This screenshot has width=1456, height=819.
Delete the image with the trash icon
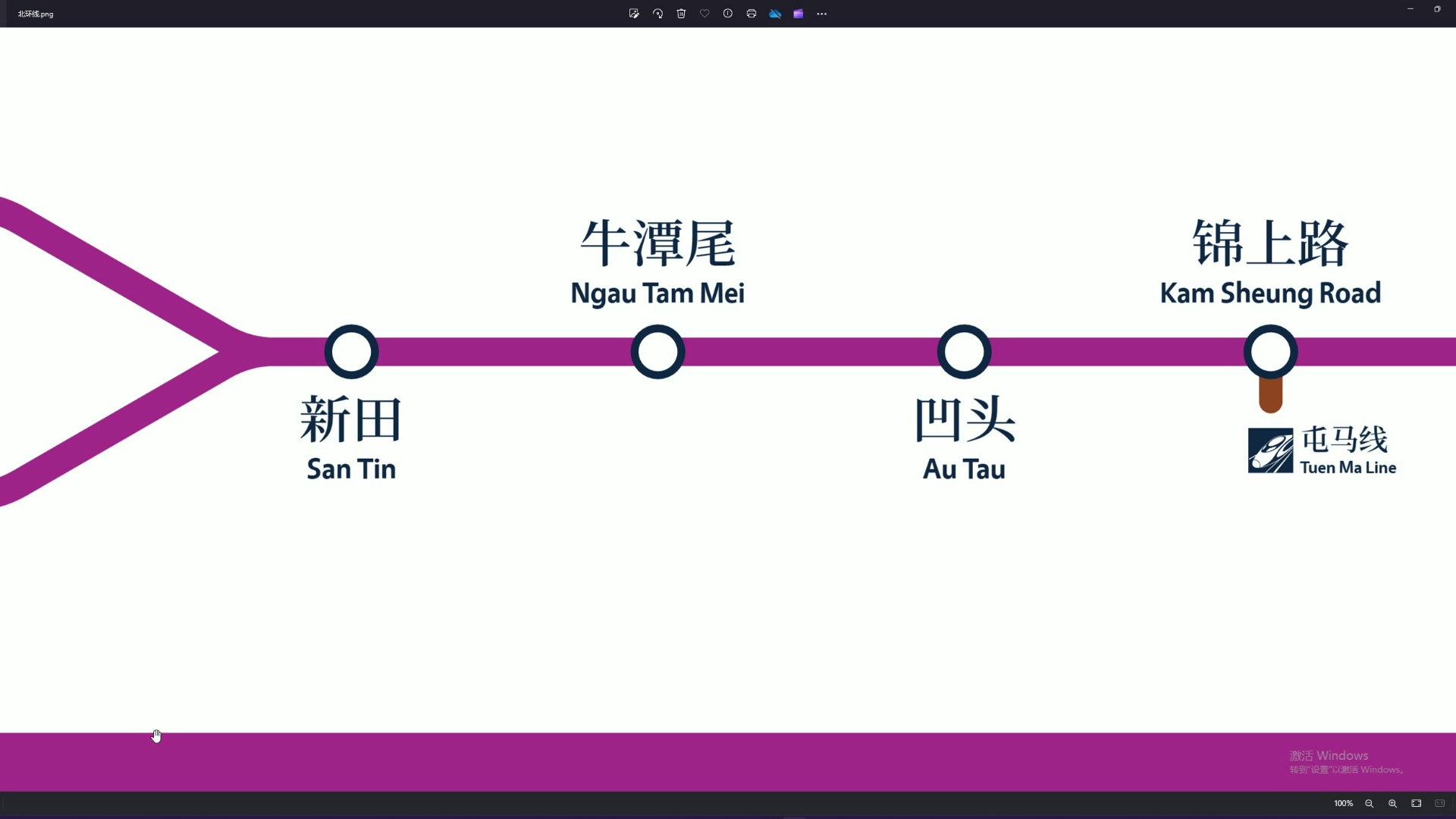pyautogui.click(x=681, y=14)
